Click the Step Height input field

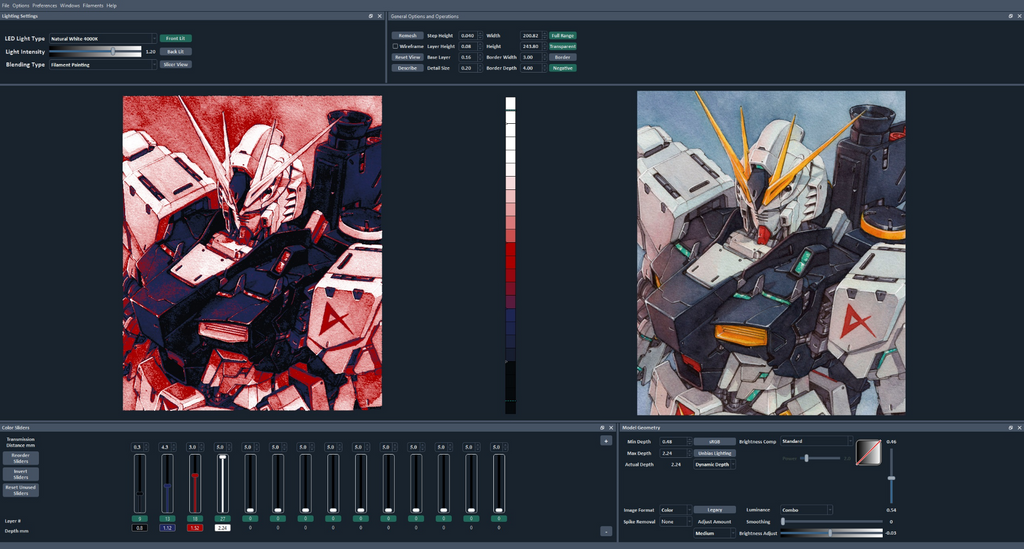470,36
